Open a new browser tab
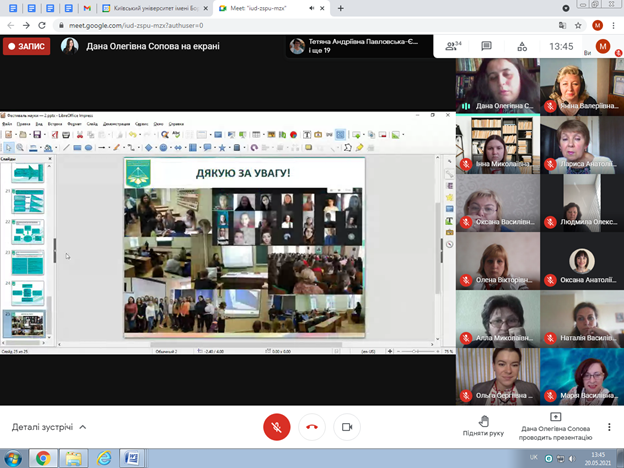 (341, 7)
